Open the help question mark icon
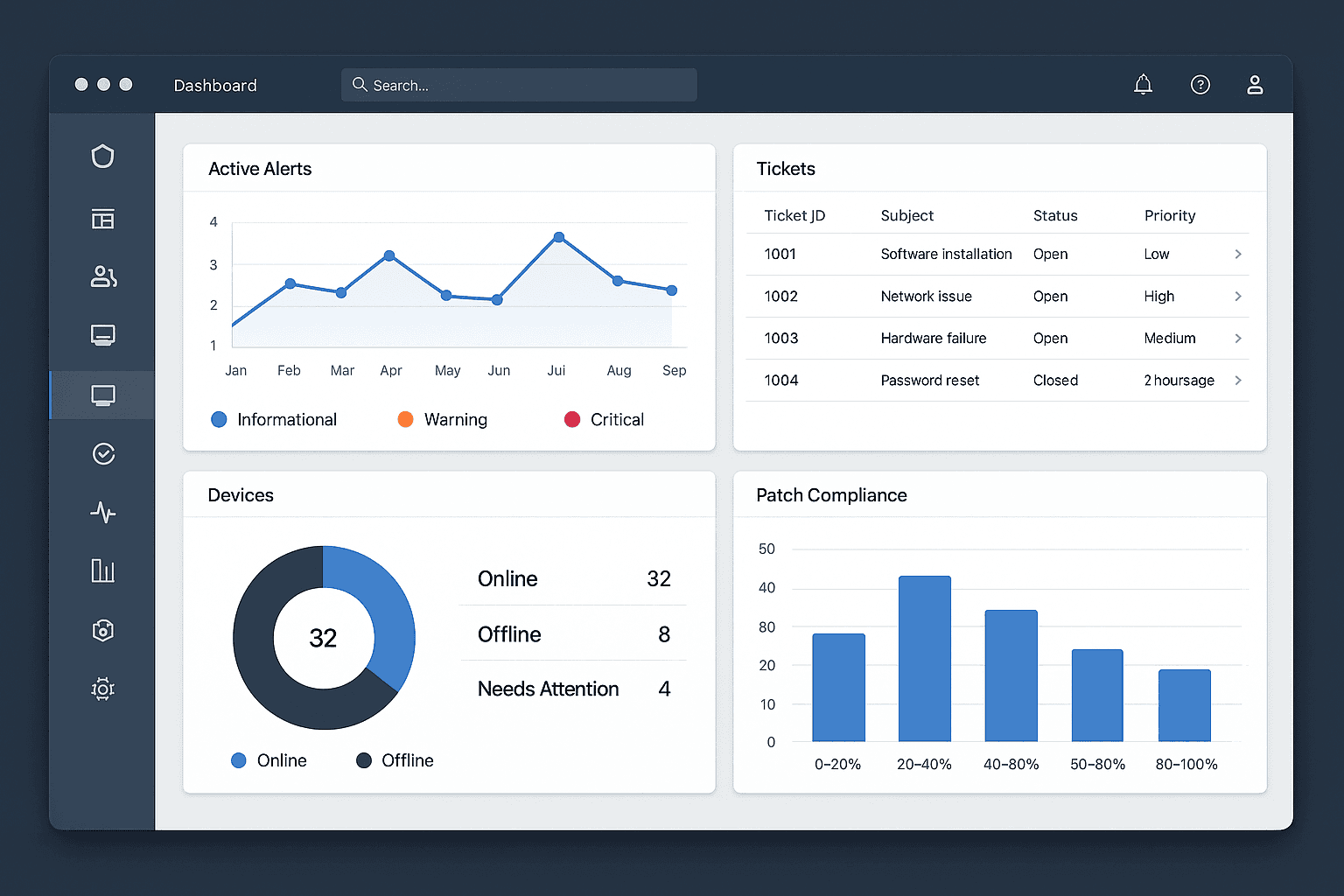 [x=1200, y=84]
